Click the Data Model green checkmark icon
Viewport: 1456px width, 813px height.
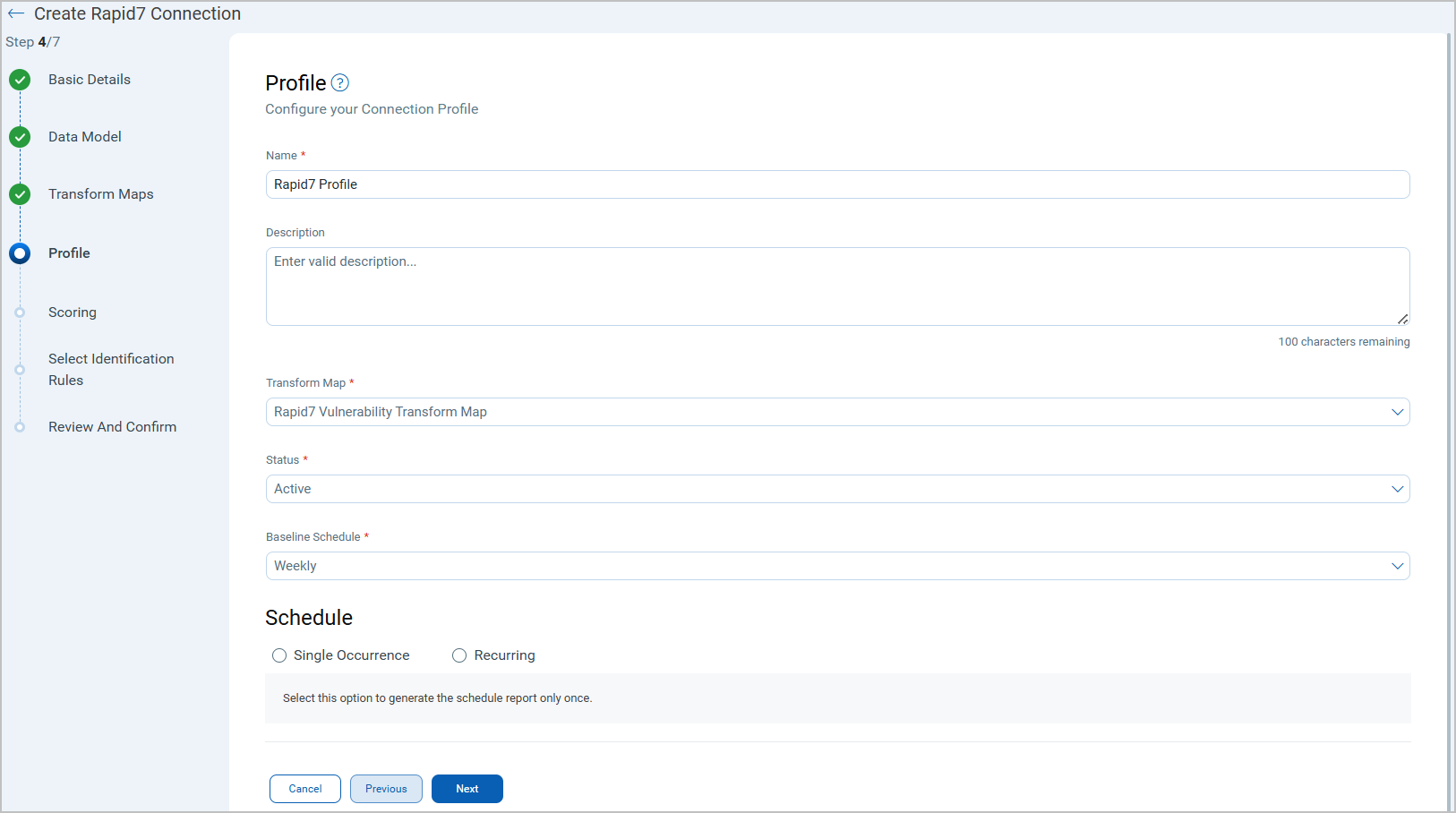point(20,138)
